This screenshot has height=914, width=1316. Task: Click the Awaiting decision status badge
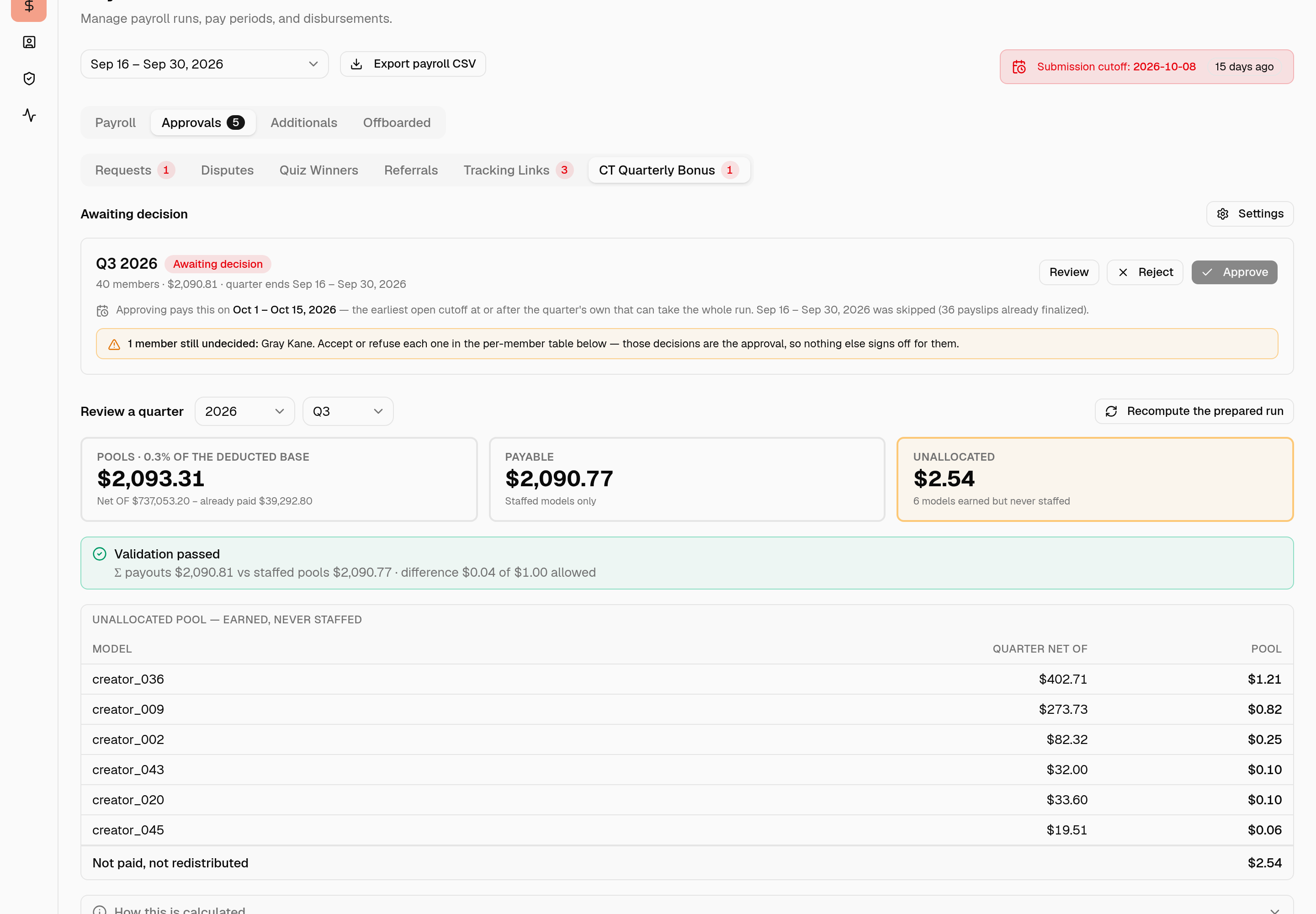tap(218, 264)
